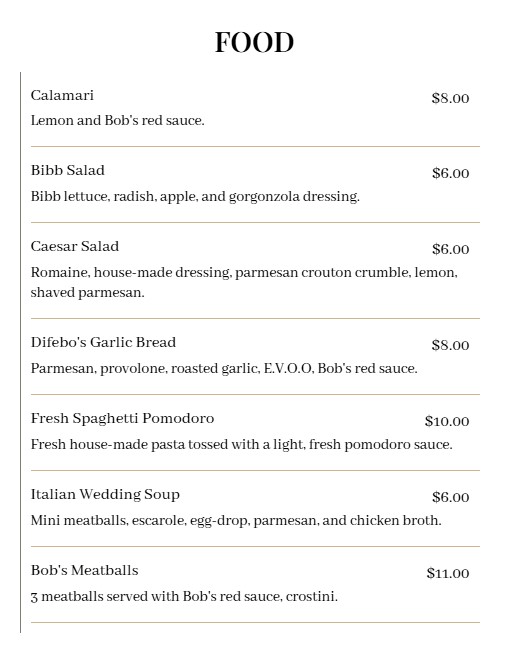Click the Calamari $8.00 price
This screenshot has width=510, height=652.
pyautogui.click(x=450, y=98)
